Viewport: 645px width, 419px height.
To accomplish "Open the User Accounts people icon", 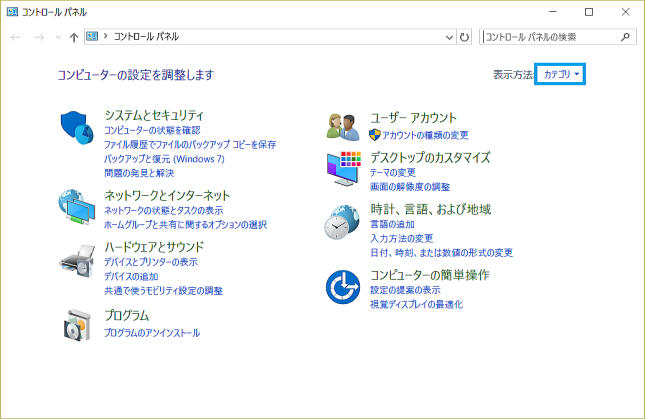I will [x=343, y=127].
